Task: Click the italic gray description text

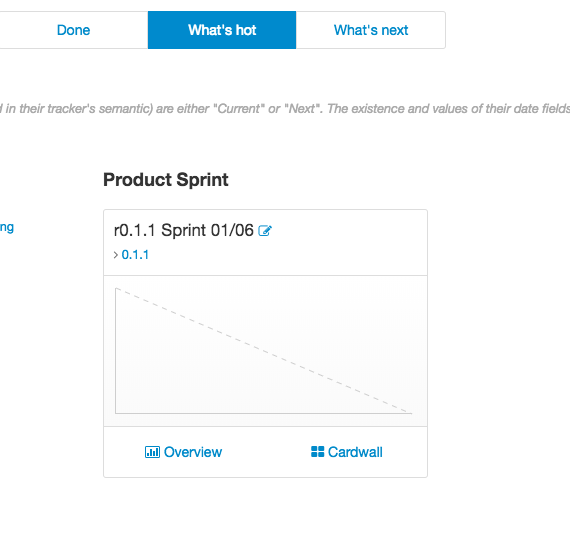Action: pos(285,108)
